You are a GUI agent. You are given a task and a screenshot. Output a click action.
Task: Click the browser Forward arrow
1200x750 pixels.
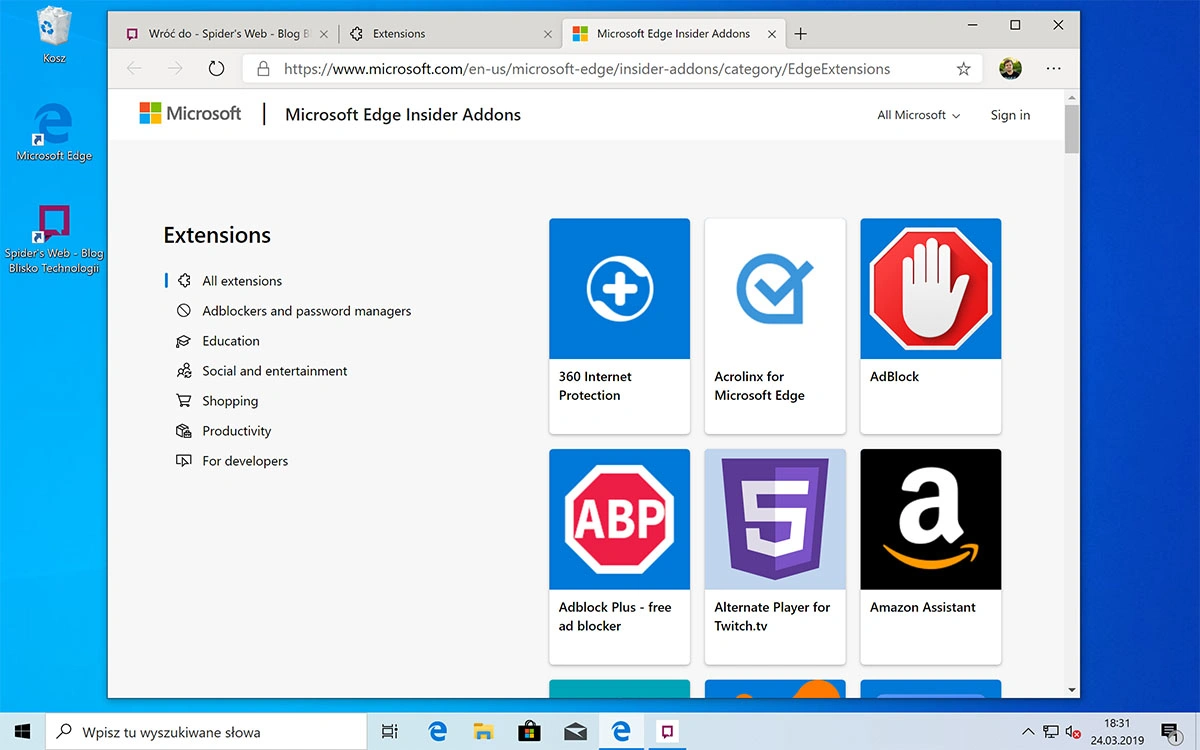click(175, 69)
